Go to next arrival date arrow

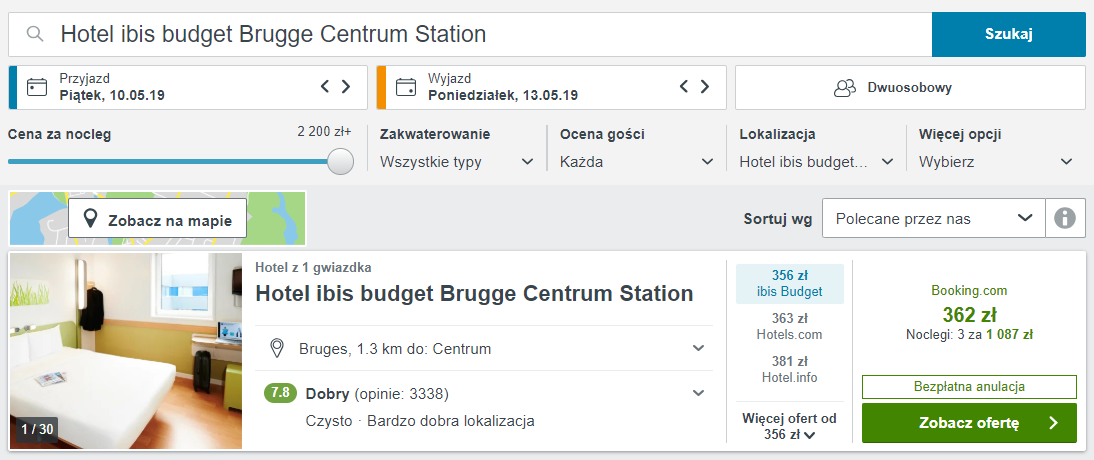[346, 87]
